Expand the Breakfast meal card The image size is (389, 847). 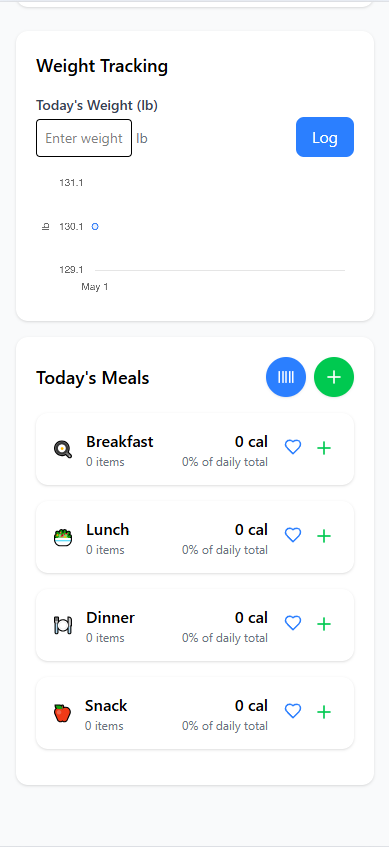click(x=195, y=449)
